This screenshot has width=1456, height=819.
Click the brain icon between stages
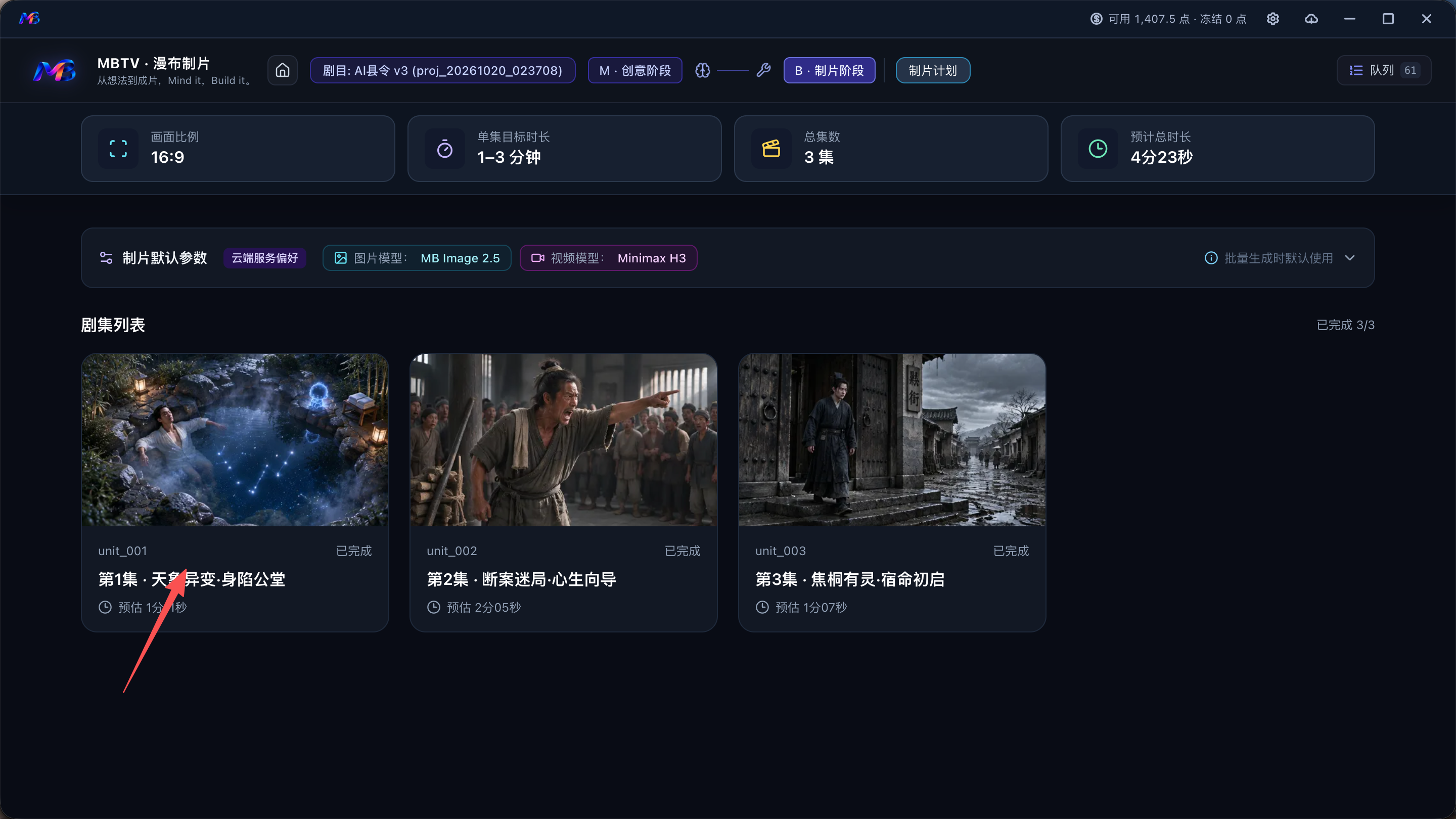(x=703, y=70)
